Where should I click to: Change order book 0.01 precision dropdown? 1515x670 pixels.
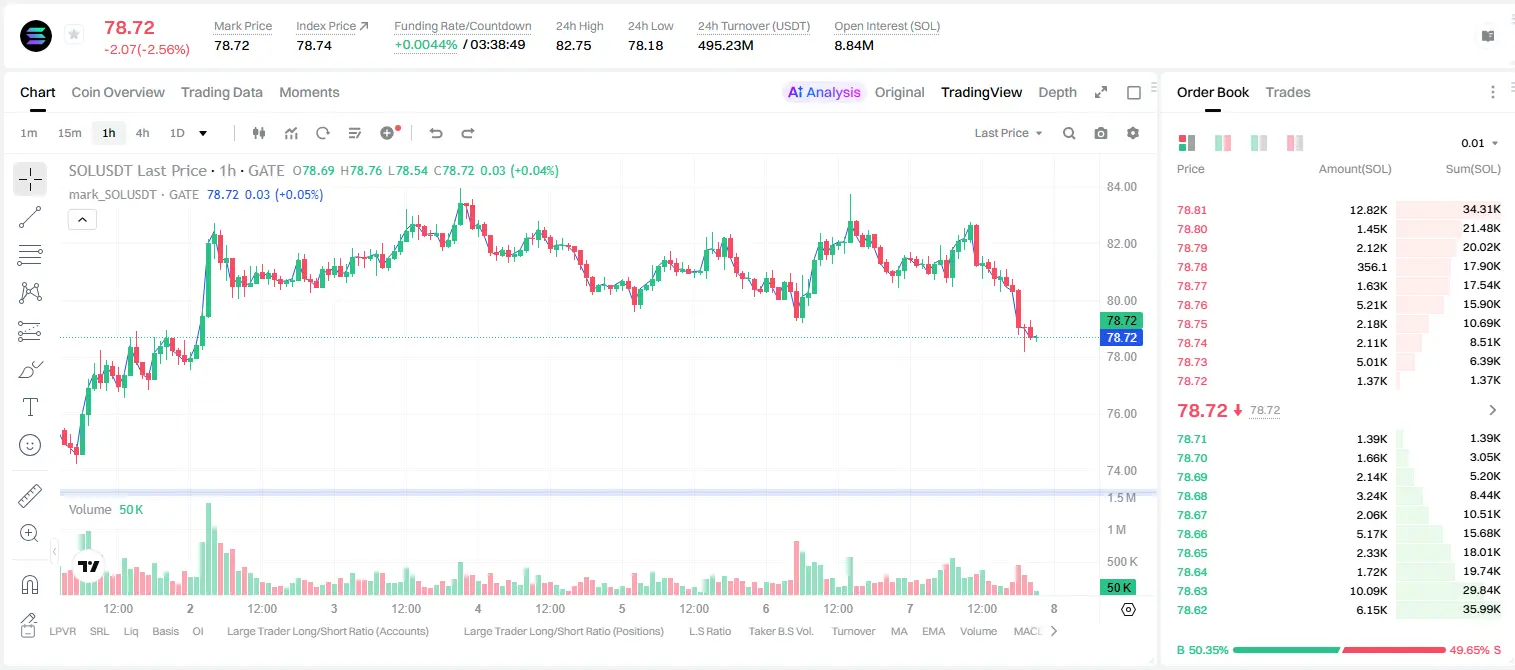[1480, 143]
